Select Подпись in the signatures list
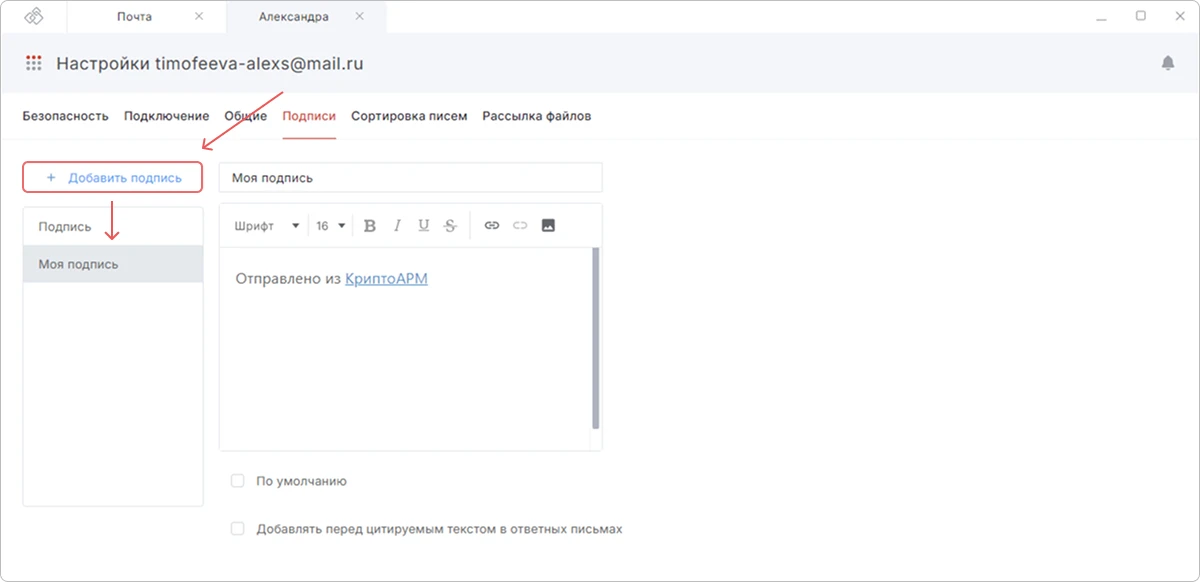Image resolution: width=1200 pixels, height=582 pixels. tap(113, 227)
